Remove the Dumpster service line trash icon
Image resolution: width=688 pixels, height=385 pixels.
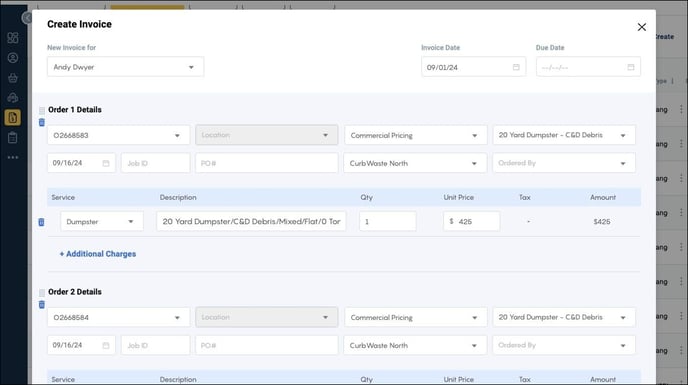coord(41,222)
